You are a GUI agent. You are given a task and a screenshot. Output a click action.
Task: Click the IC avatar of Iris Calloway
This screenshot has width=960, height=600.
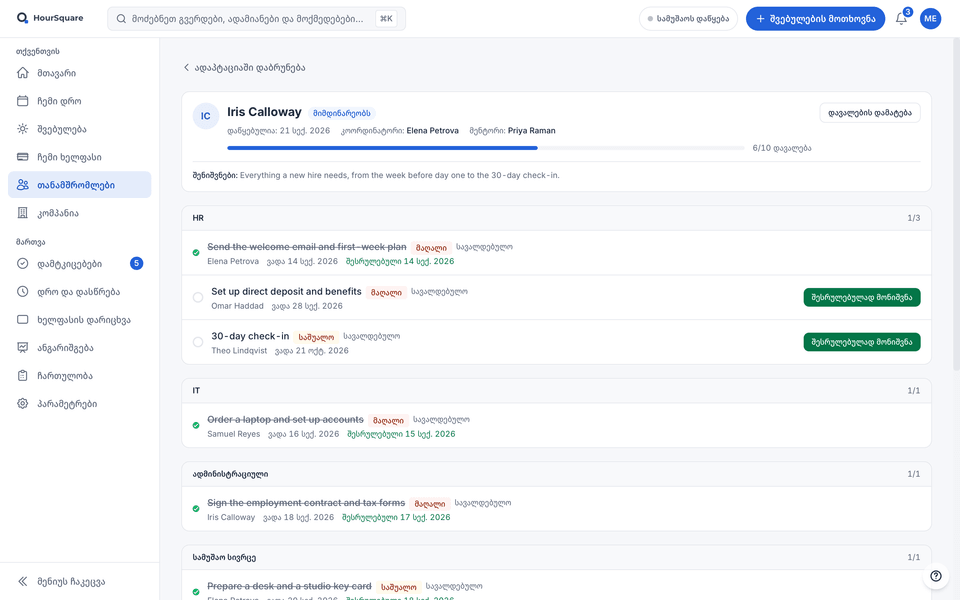coord(206,116)
